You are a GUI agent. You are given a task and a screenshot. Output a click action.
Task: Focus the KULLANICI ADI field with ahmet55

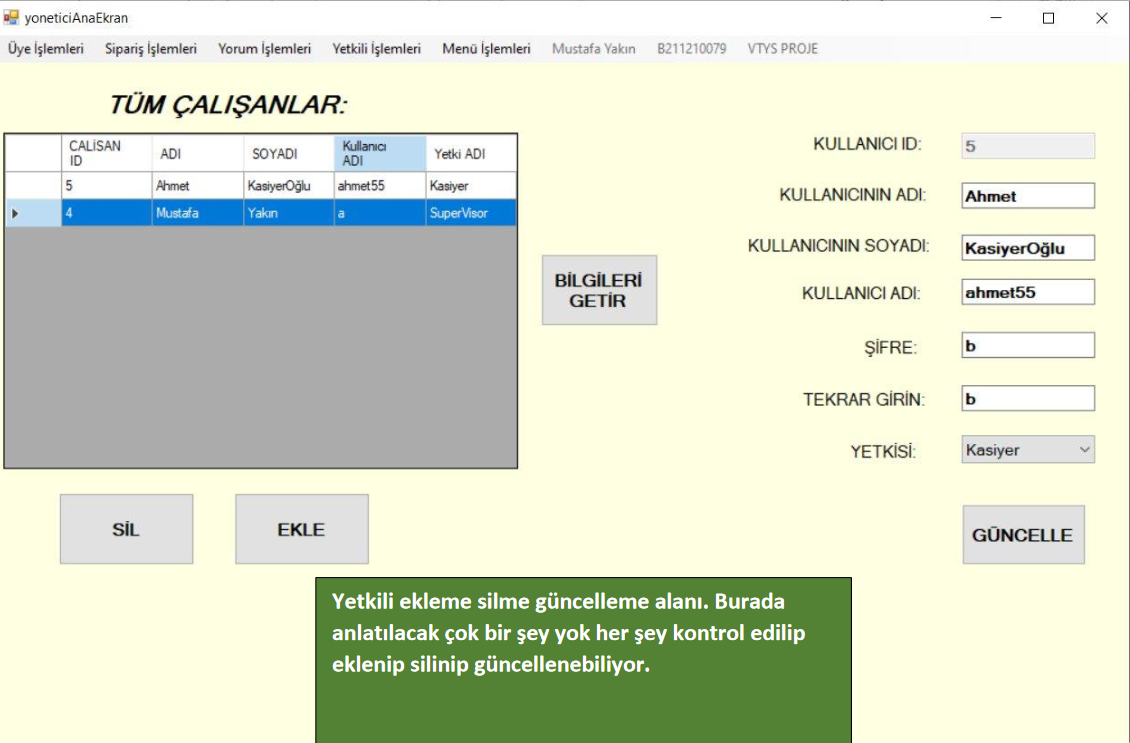(1028, 292)
